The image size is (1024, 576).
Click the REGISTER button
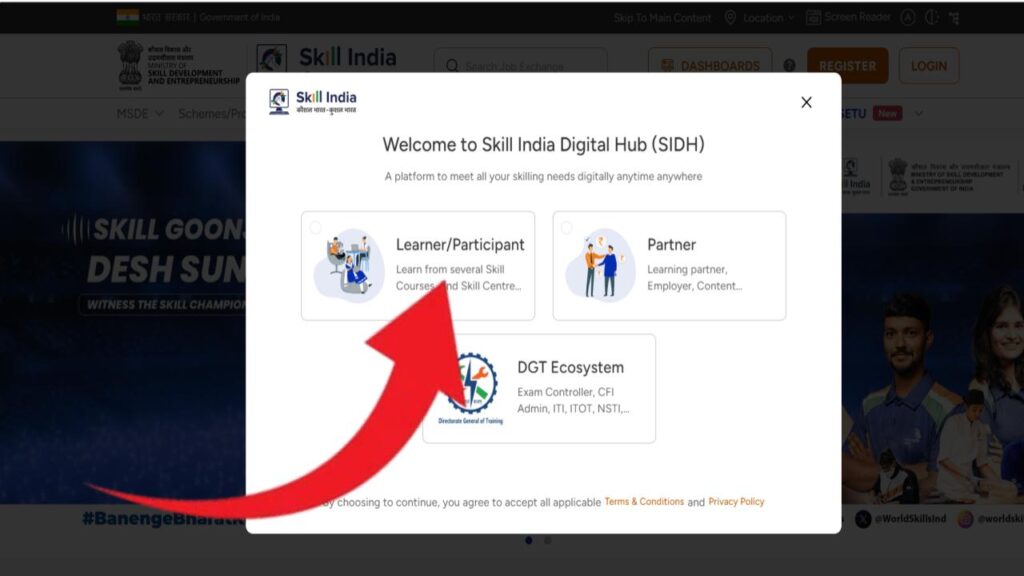tap(848, 66)
